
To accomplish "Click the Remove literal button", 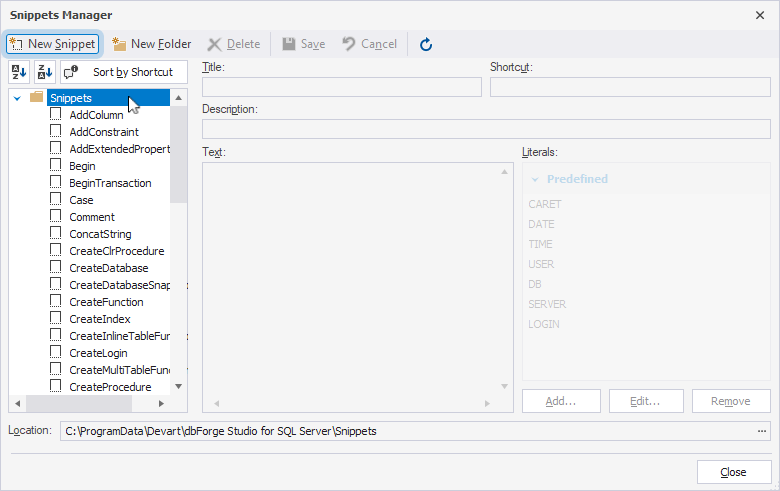I will [731, 401].
